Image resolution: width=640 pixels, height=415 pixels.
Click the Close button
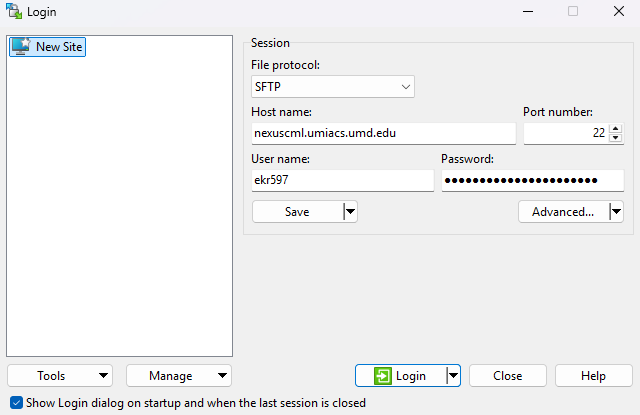pyautogui.click(x=507, y=376)
